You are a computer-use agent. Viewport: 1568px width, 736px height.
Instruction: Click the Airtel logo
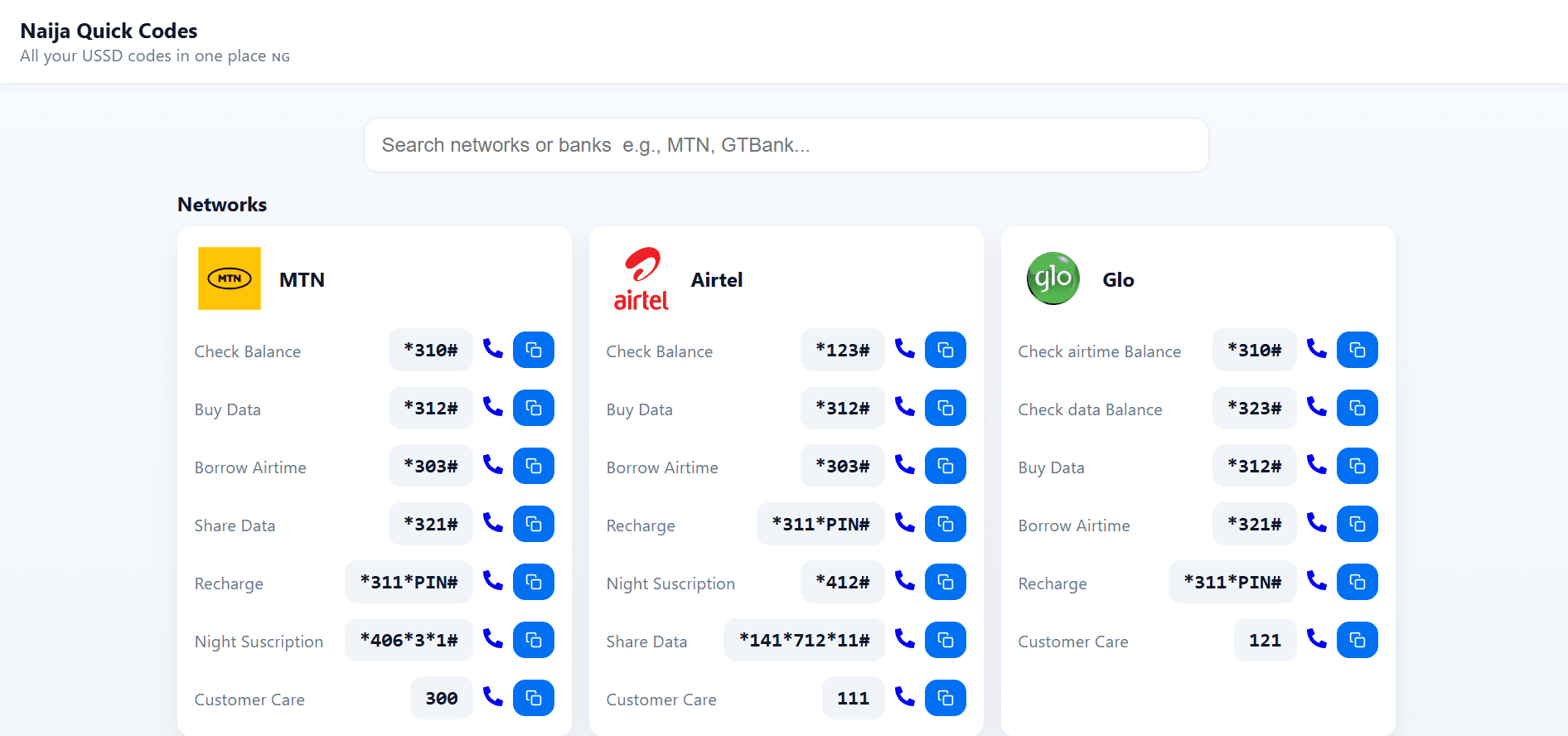click(641, 279)
